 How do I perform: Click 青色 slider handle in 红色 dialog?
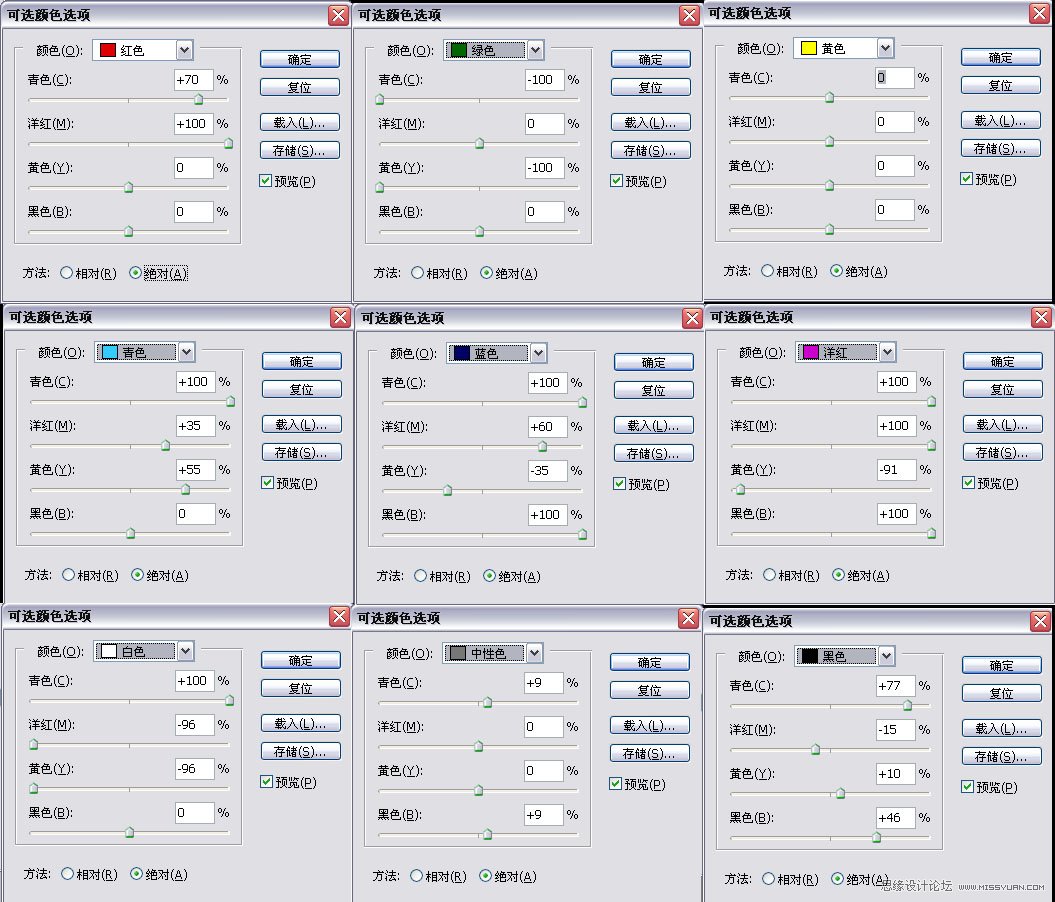[198, 100]
